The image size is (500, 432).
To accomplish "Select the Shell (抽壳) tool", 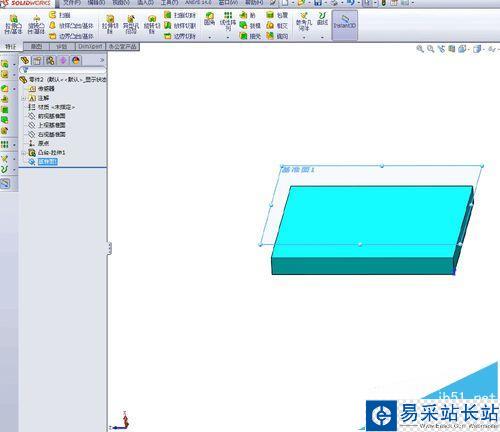I will [250, 36].
